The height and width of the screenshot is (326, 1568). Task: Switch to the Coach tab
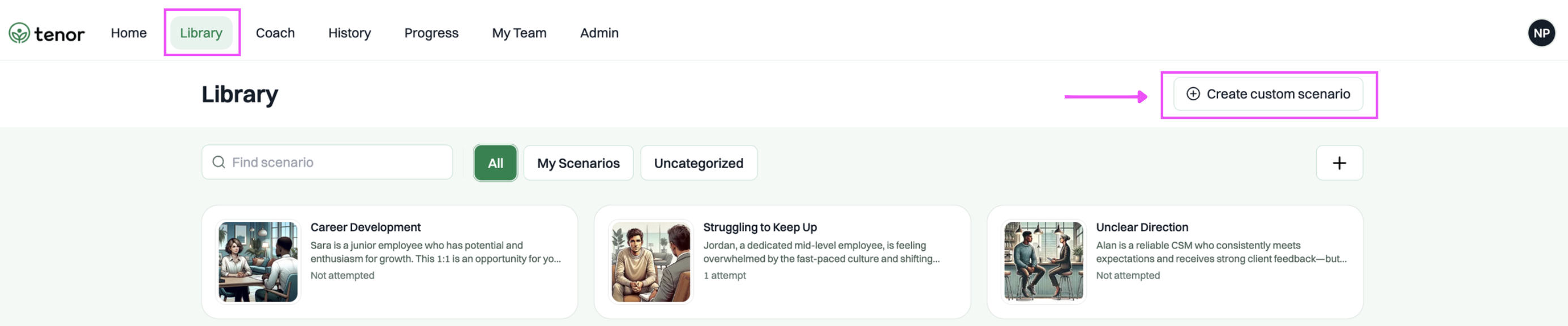(x=275, y=33)
